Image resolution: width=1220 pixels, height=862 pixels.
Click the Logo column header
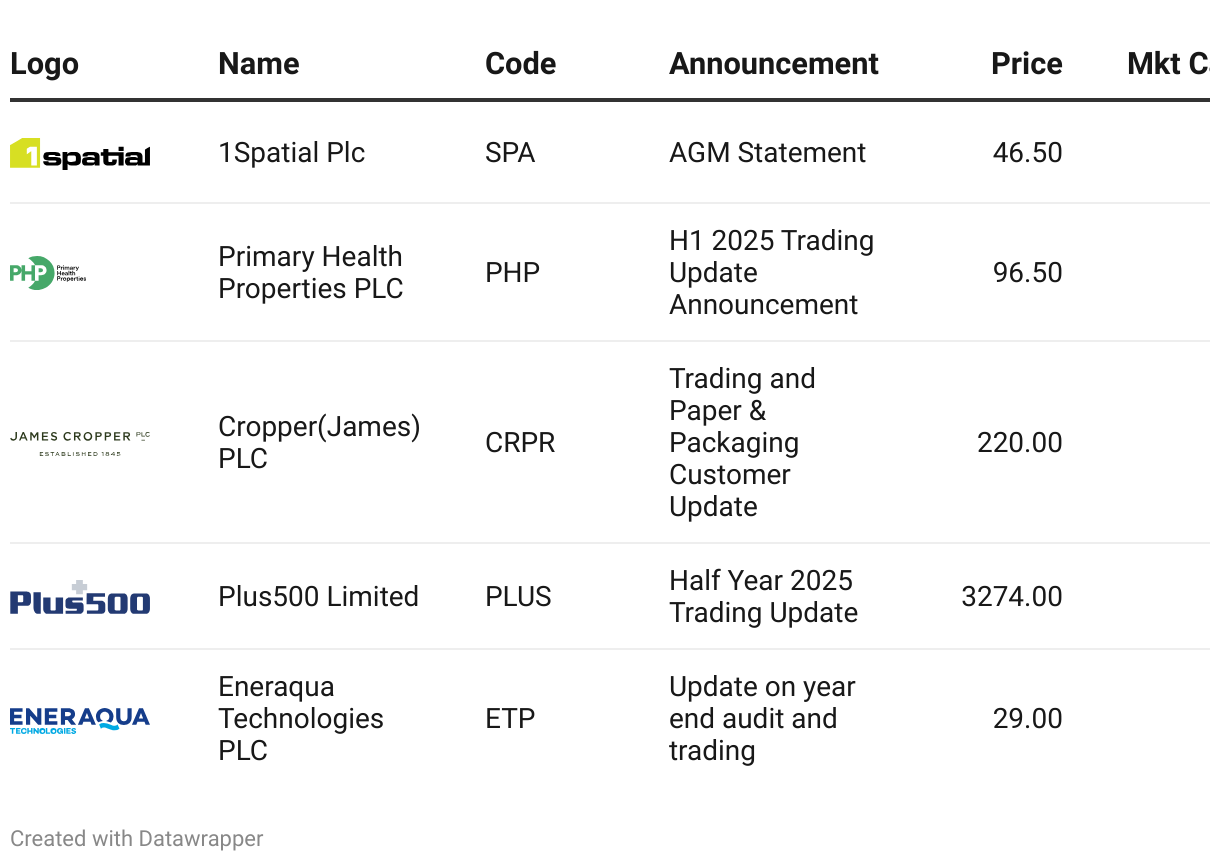[44, 64]
